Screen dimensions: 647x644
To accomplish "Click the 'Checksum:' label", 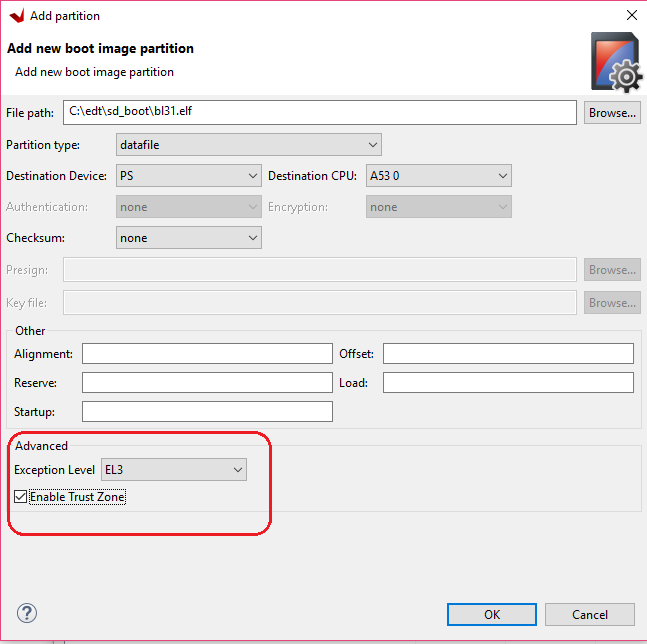I will pos(35,238).
